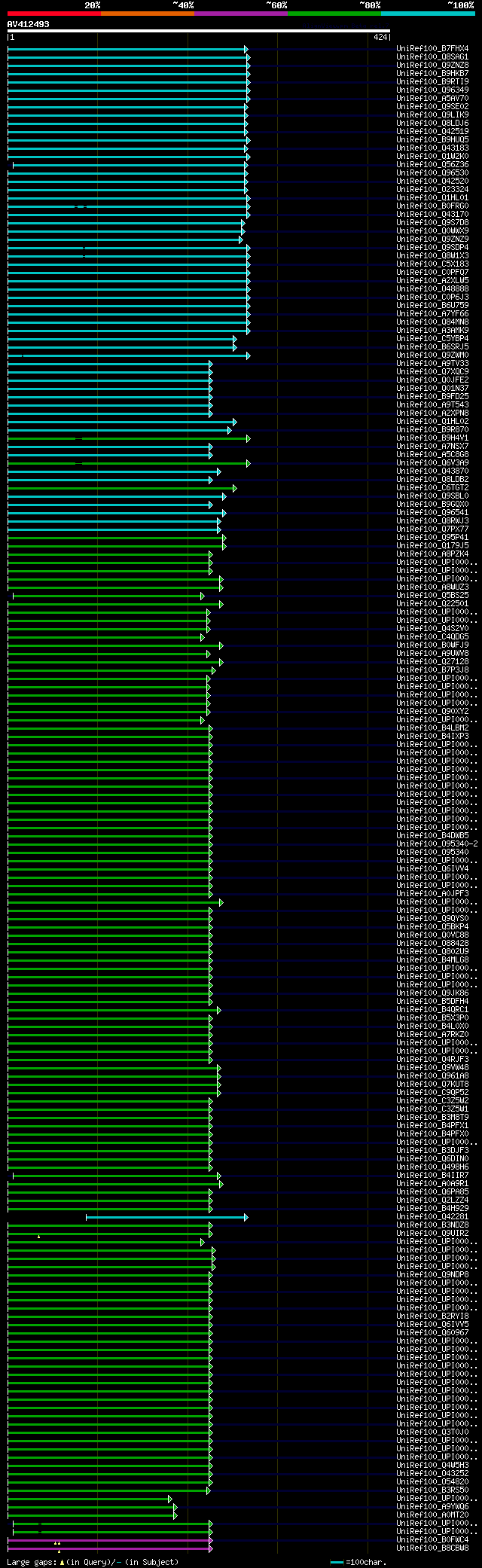Open UniRef100_O54820
The image size is (482, 1568).
pyautogui.click(x=432, y=1481)
